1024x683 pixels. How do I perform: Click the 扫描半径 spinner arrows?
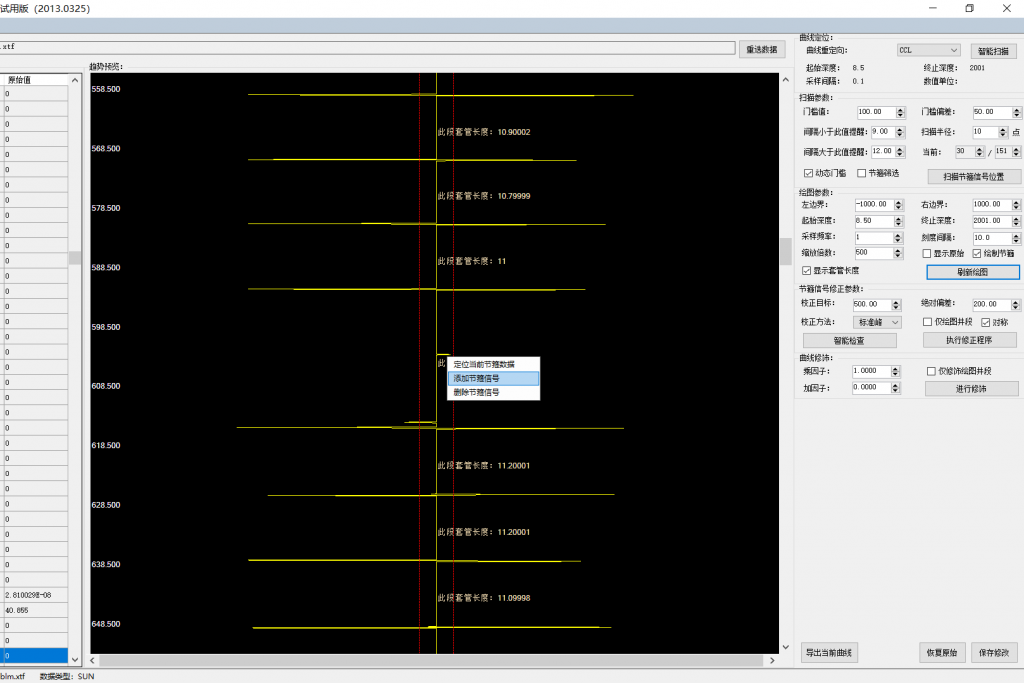(1003, 132)
